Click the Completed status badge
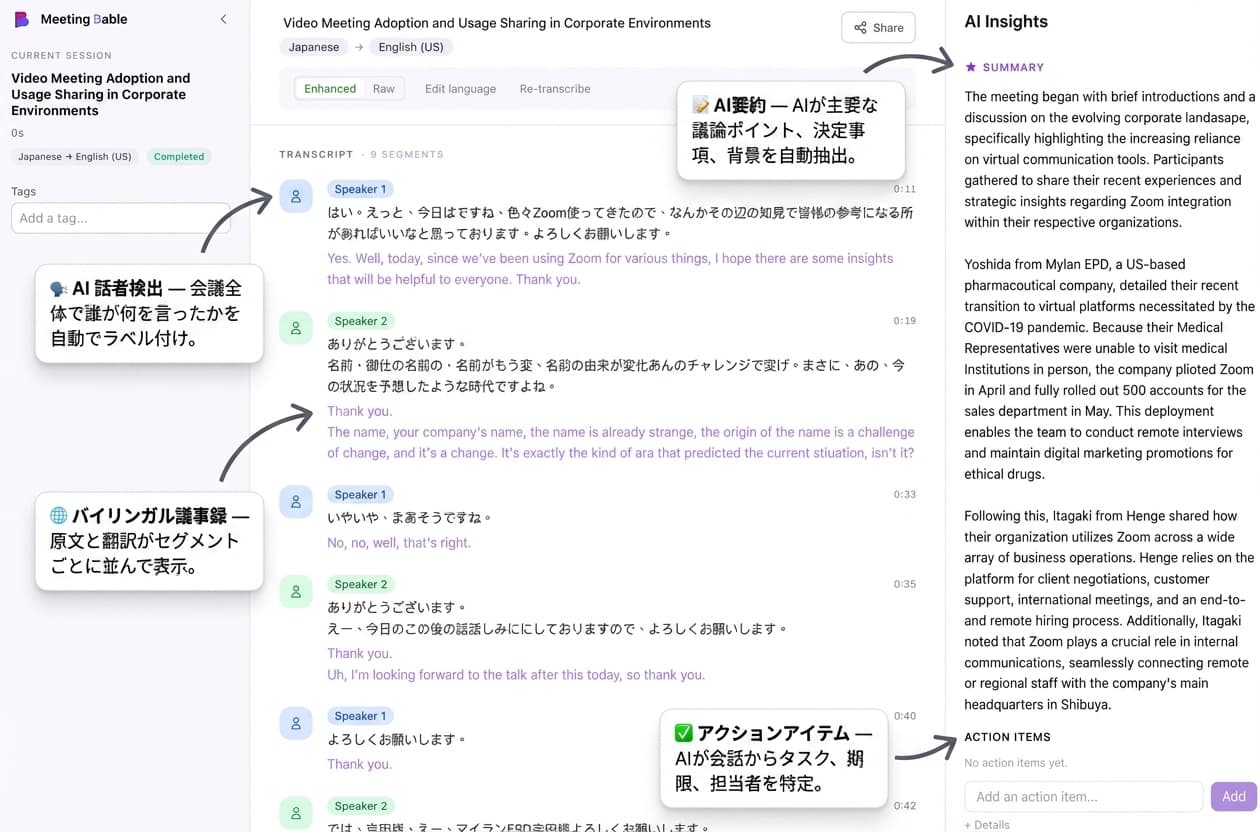Screen dimensions: 1260x832 pyautogui.click(x=178, y=156)
